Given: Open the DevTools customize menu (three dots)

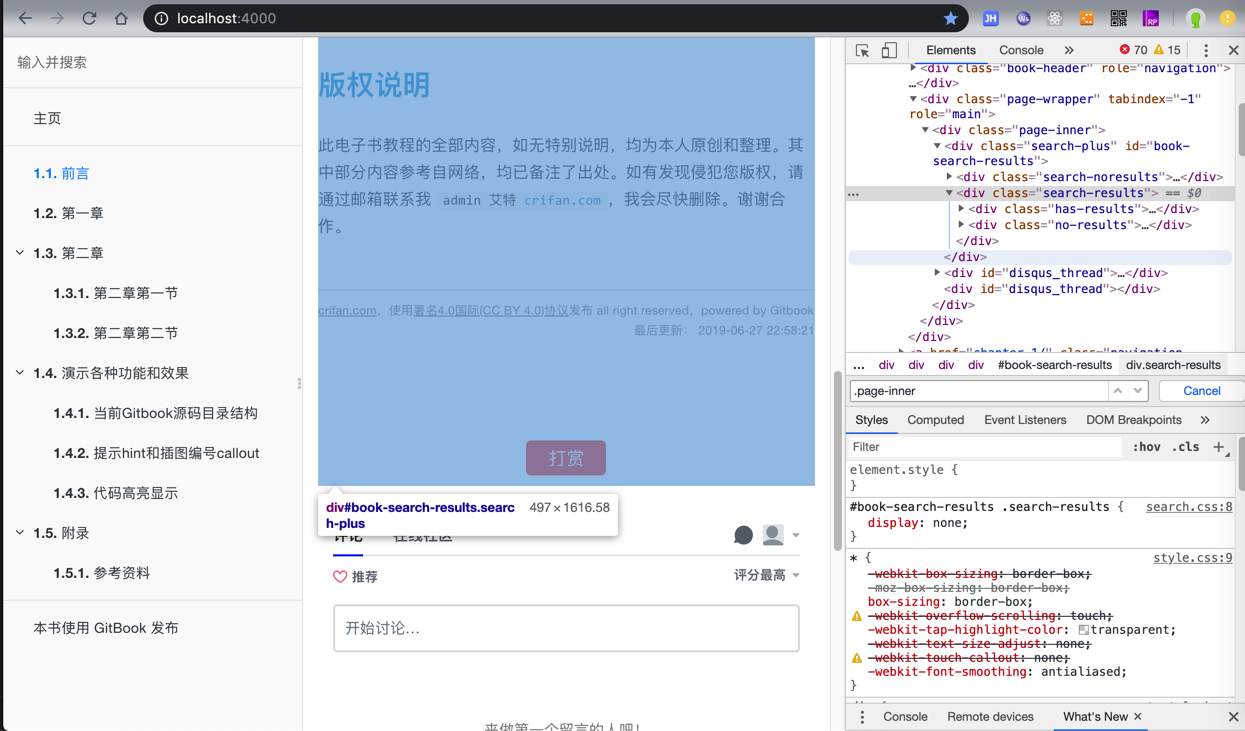Looking at the screenshot, I should click(x=1206, y=50).
